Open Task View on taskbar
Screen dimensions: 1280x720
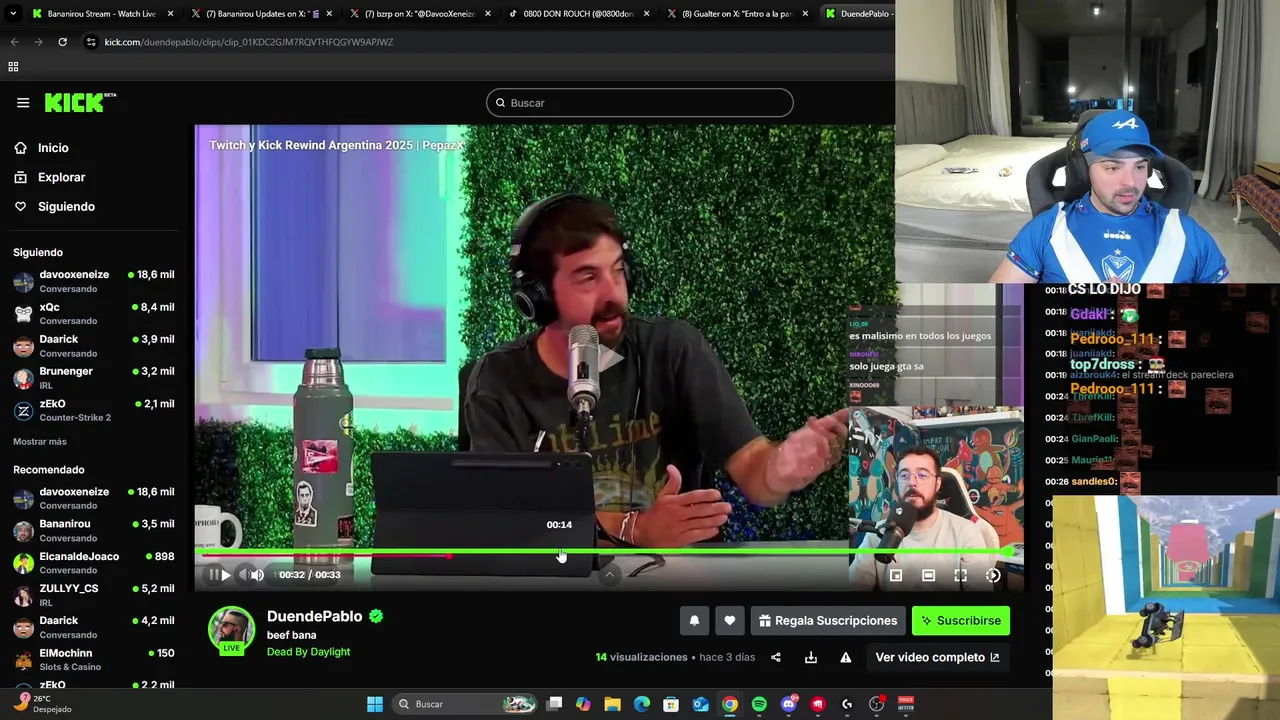[555, 704]
